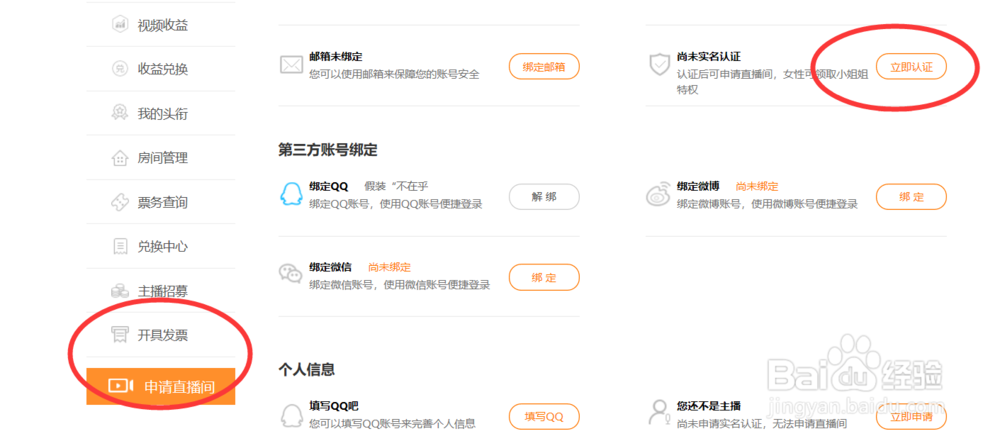Click the 兑换中心 sidebar icon
Image resolution: width=1000 pixels, height=441 pixels.
tap(120, 246)
